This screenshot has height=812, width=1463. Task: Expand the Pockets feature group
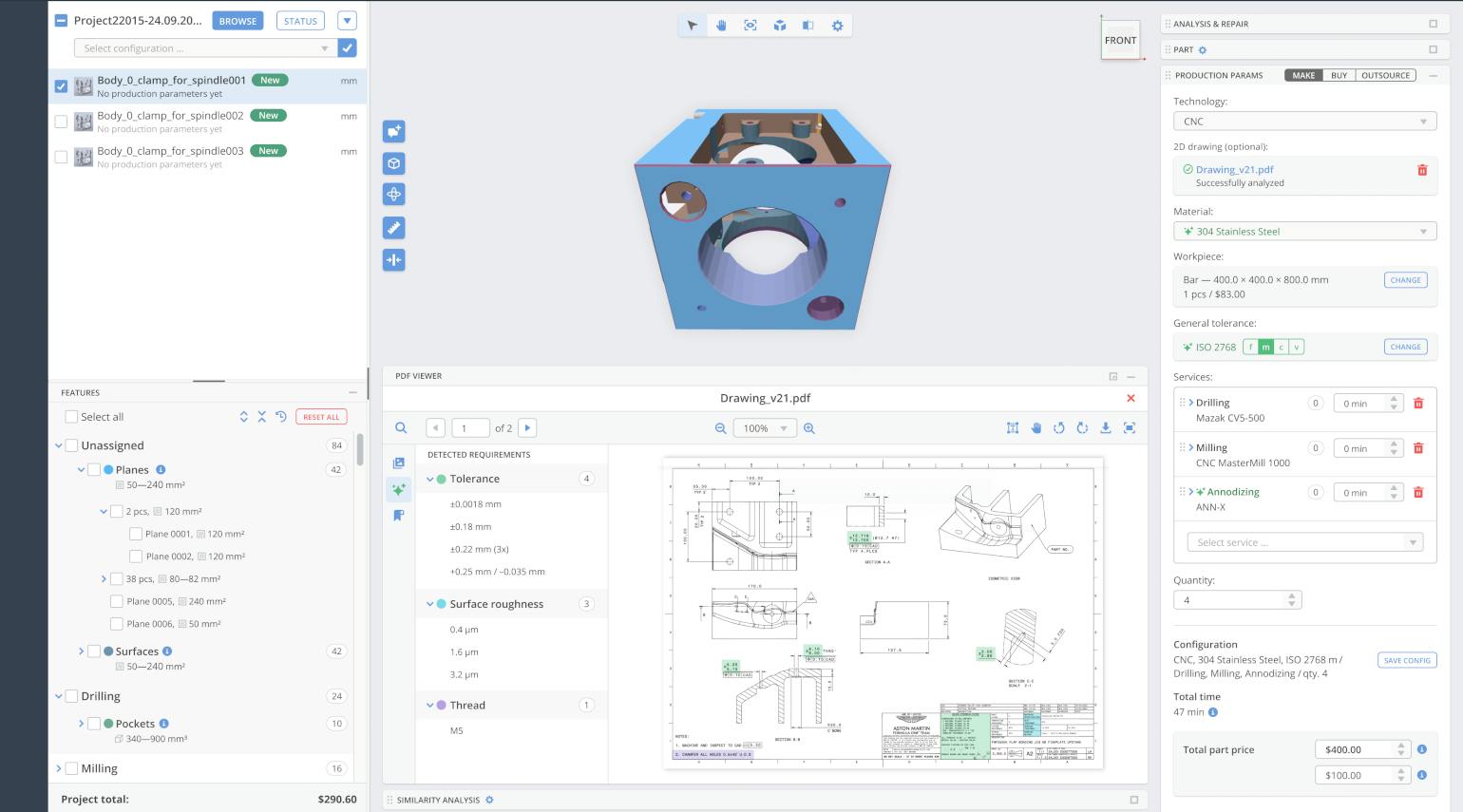pyautogui.click(x=81, y=724)
